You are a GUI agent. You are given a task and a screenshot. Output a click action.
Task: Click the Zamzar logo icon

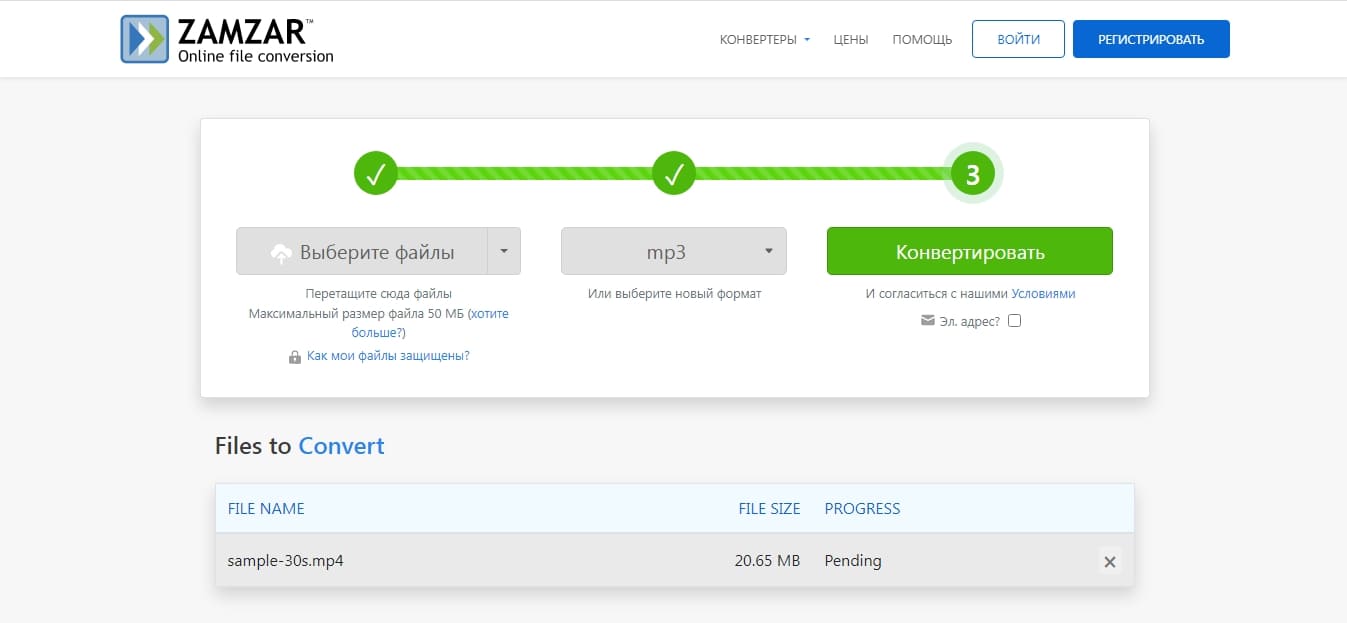145,39
